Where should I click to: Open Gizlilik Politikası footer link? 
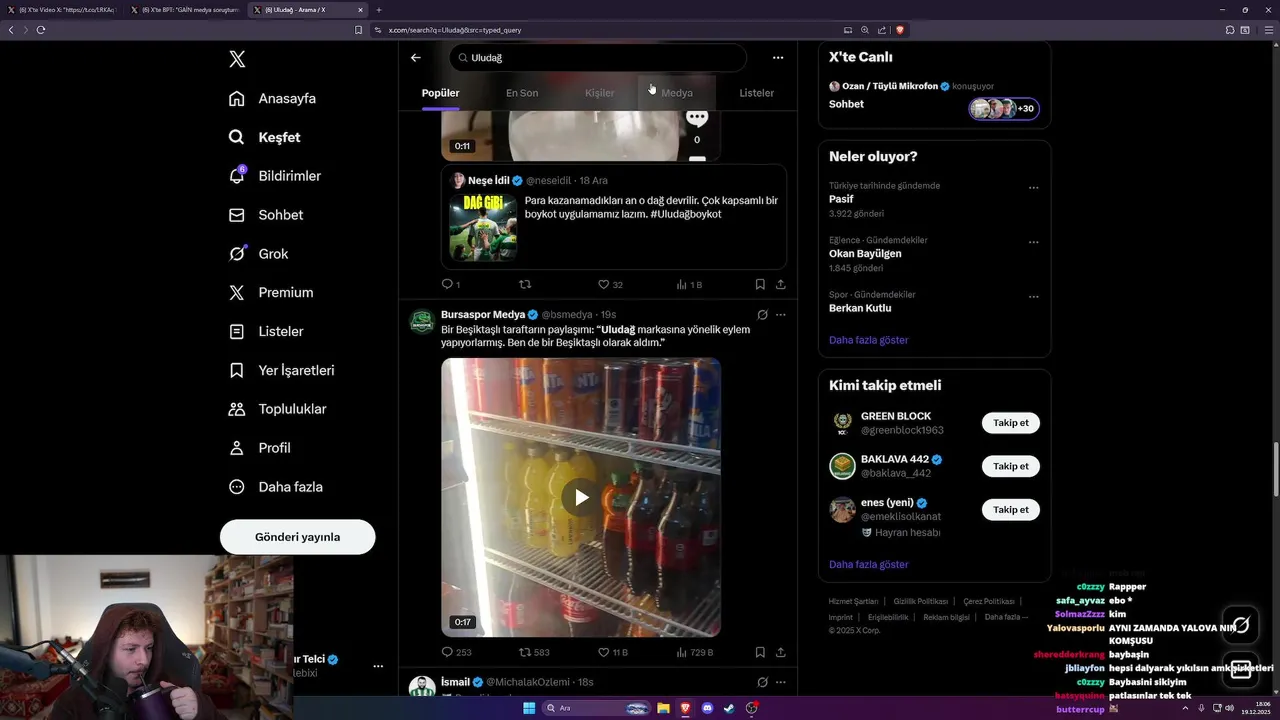click(x=920, y=601)
